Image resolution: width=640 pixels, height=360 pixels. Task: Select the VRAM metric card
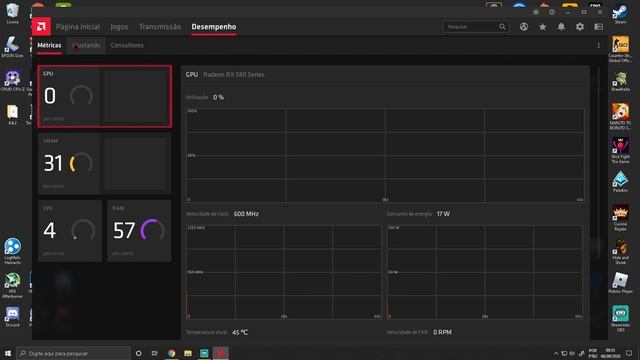point(104,164)
